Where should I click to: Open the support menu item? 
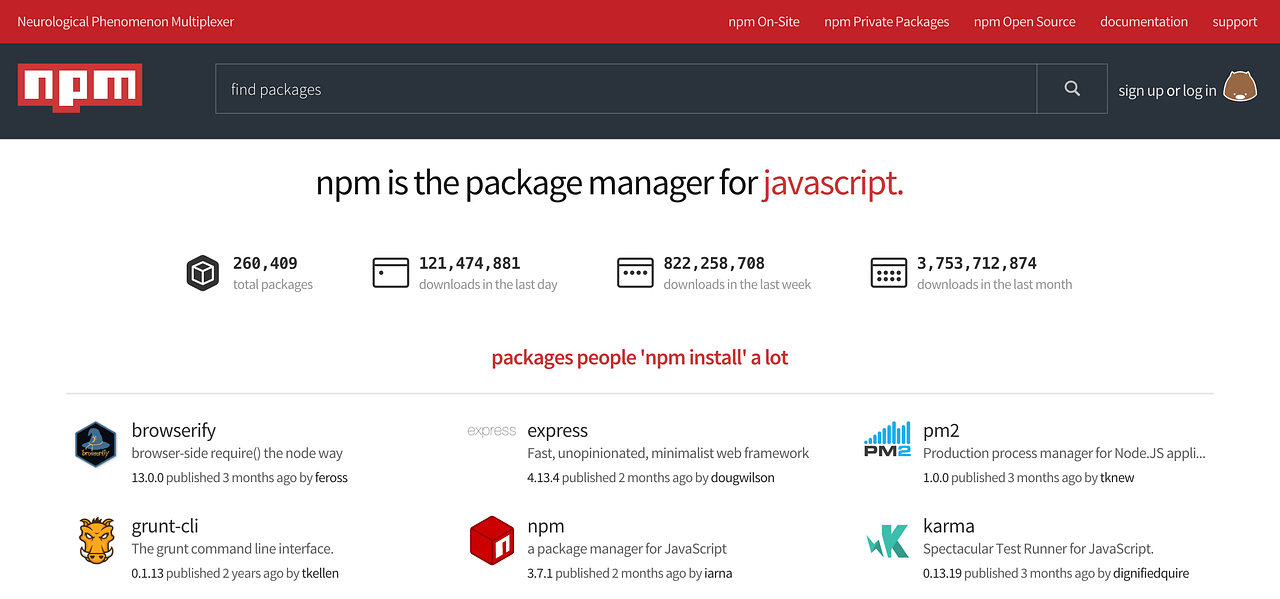click(1234, 21)
